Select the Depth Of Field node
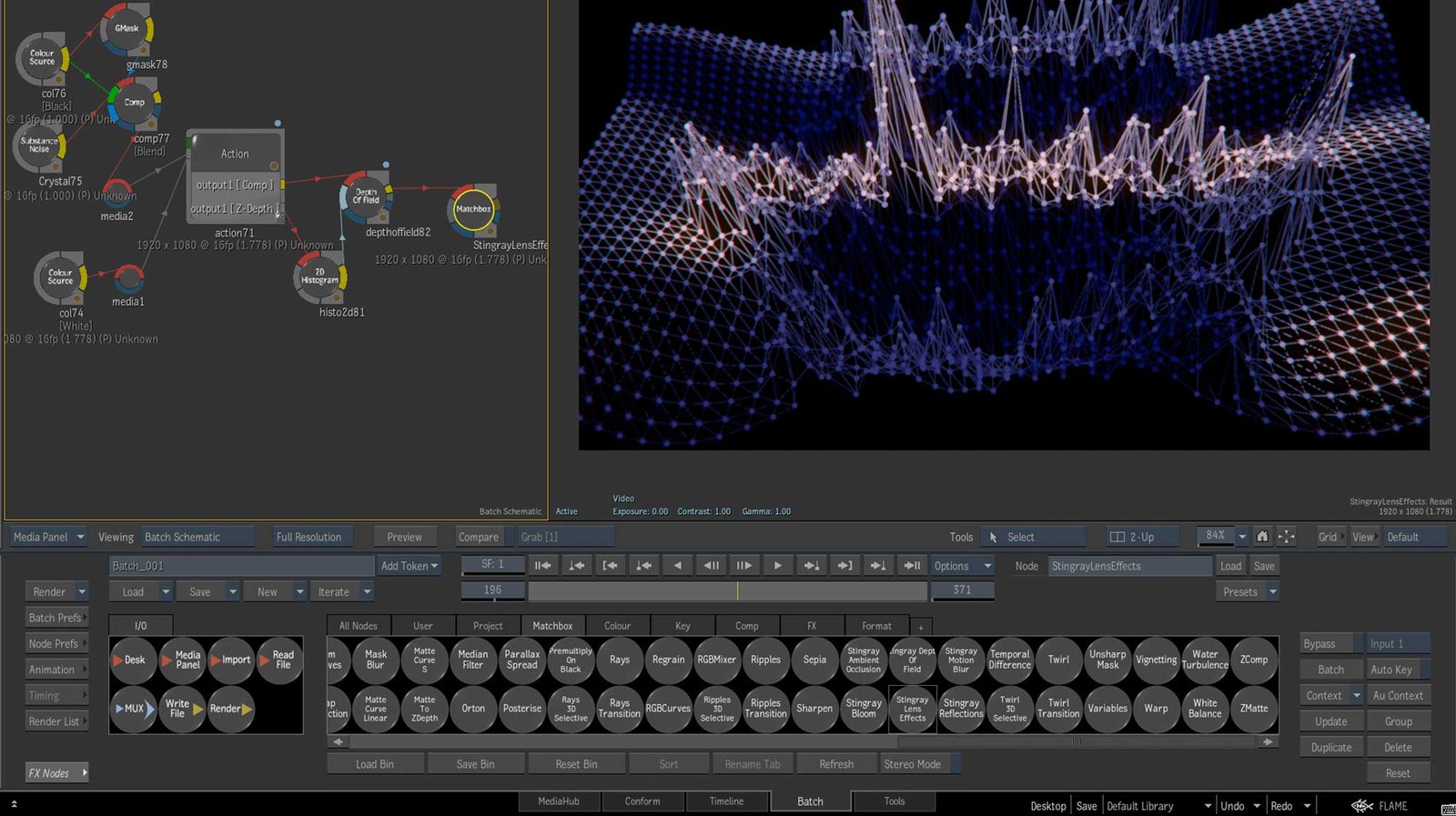 point(366,196)
